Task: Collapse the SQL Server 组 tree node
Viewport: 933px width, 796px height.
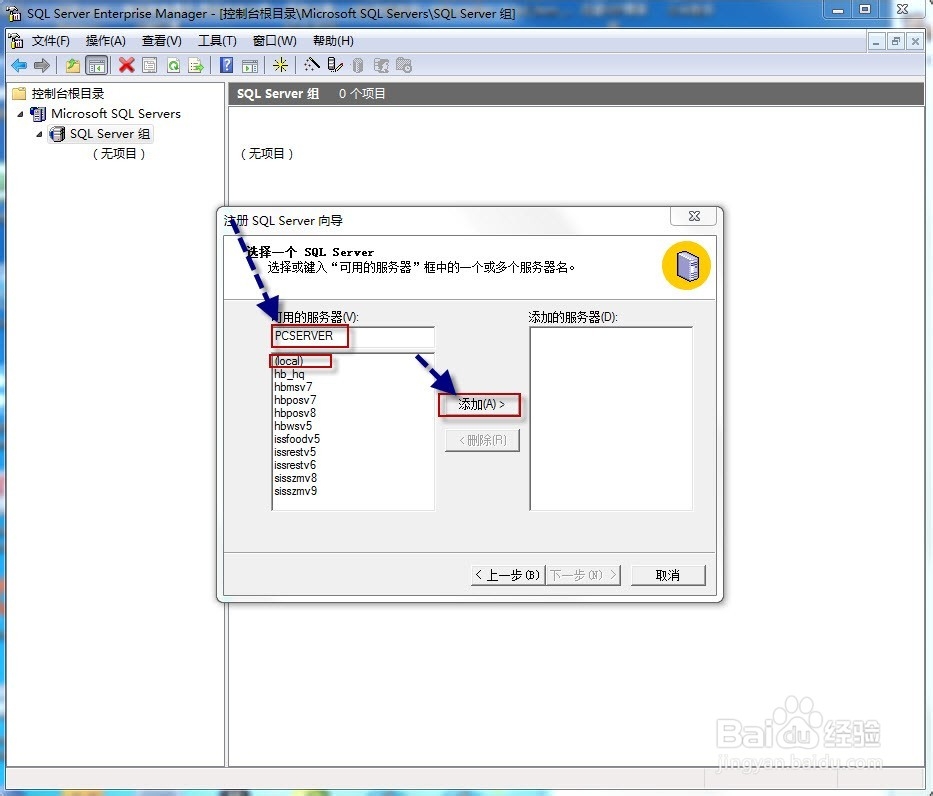Action: (x=39, y=134)
